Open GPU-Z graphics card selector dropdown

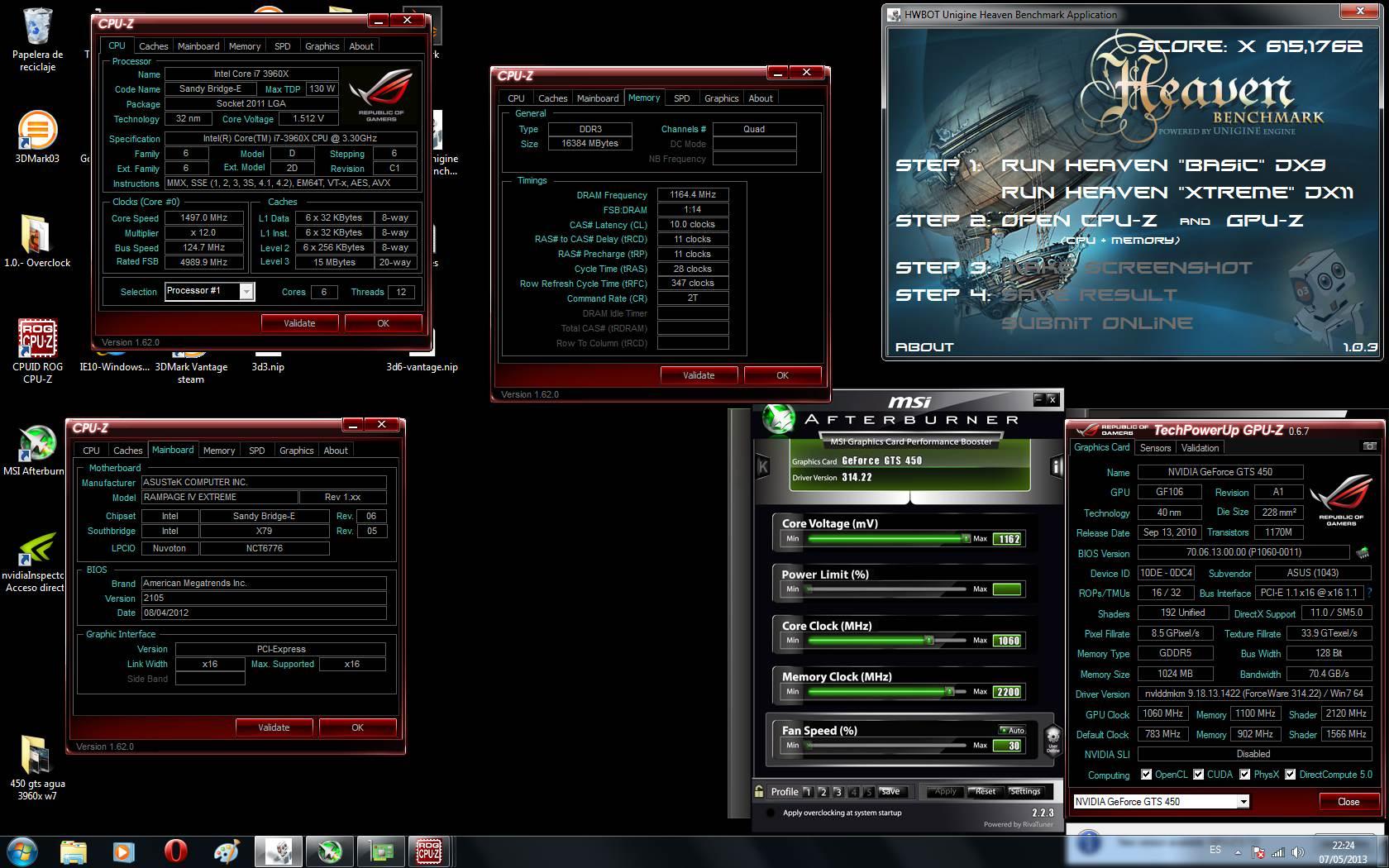point(1243,801)
